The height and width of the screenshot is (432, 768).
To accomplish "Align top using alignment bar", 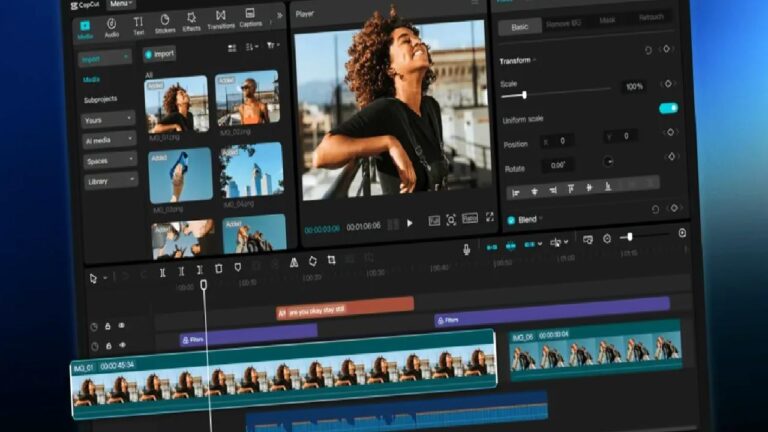I will [571, 189].
